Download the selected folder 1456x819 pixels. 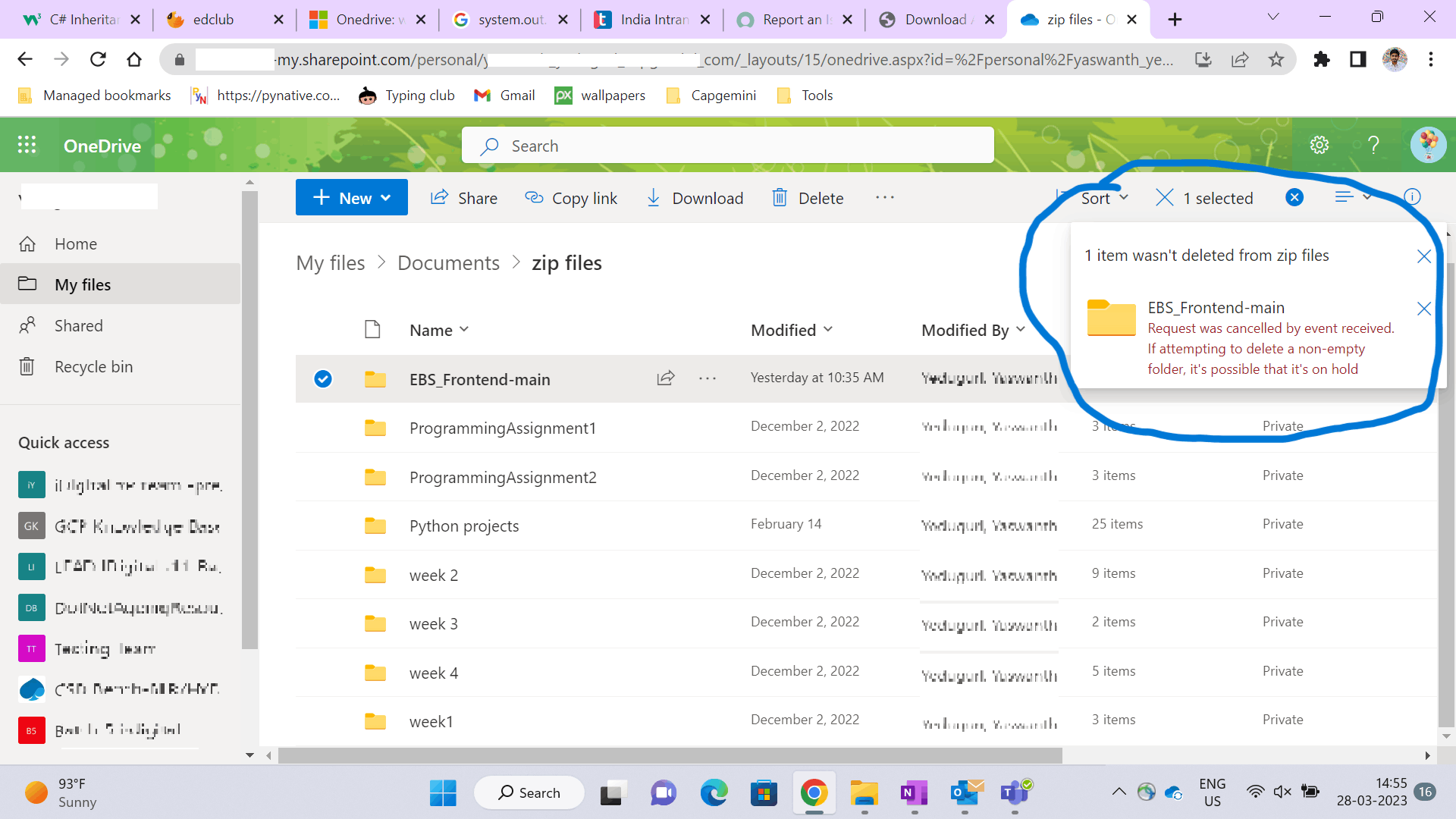(x=694, y=197)
